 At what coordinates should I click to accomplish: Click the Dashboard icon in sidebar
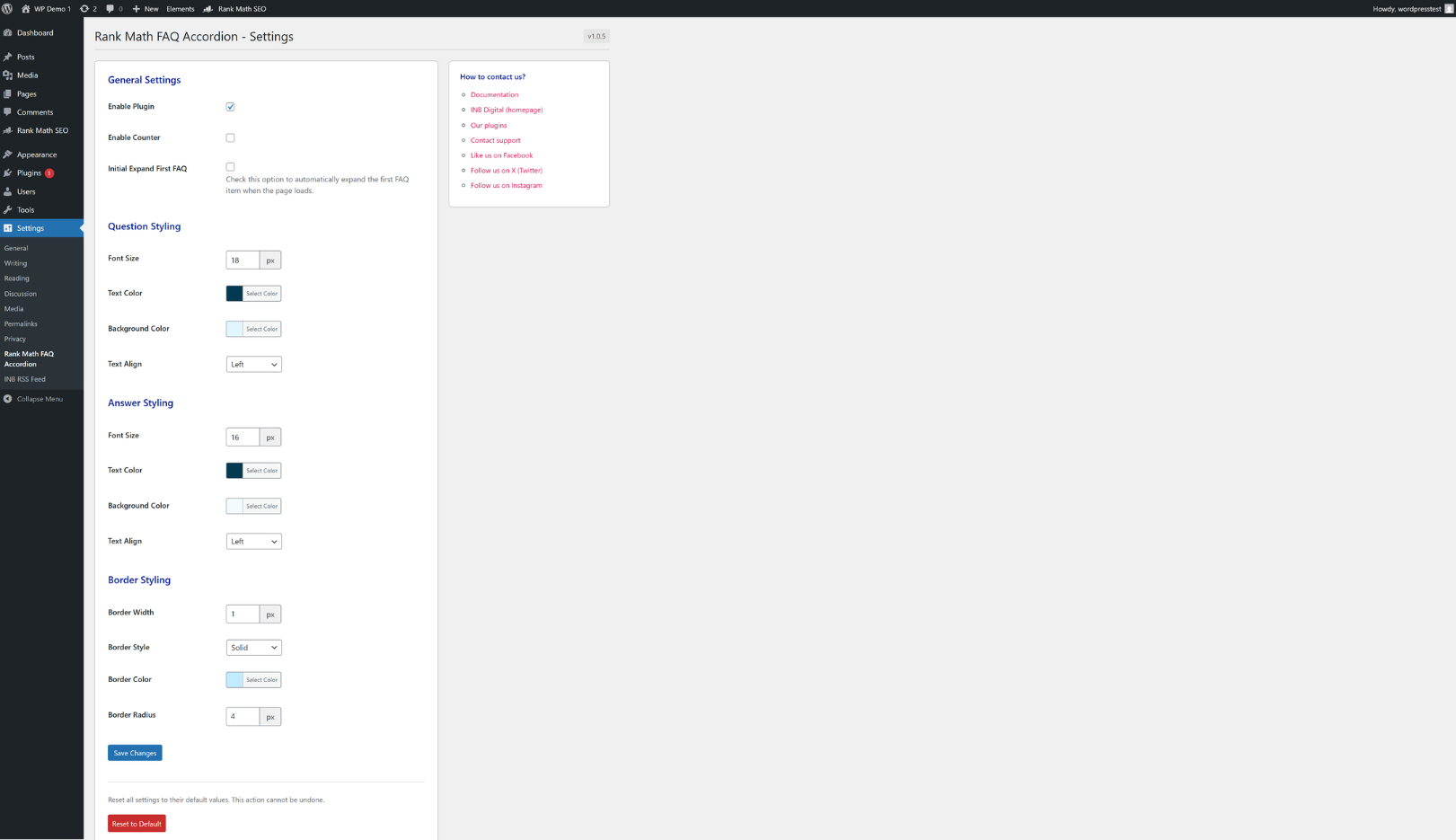[8, 32]
